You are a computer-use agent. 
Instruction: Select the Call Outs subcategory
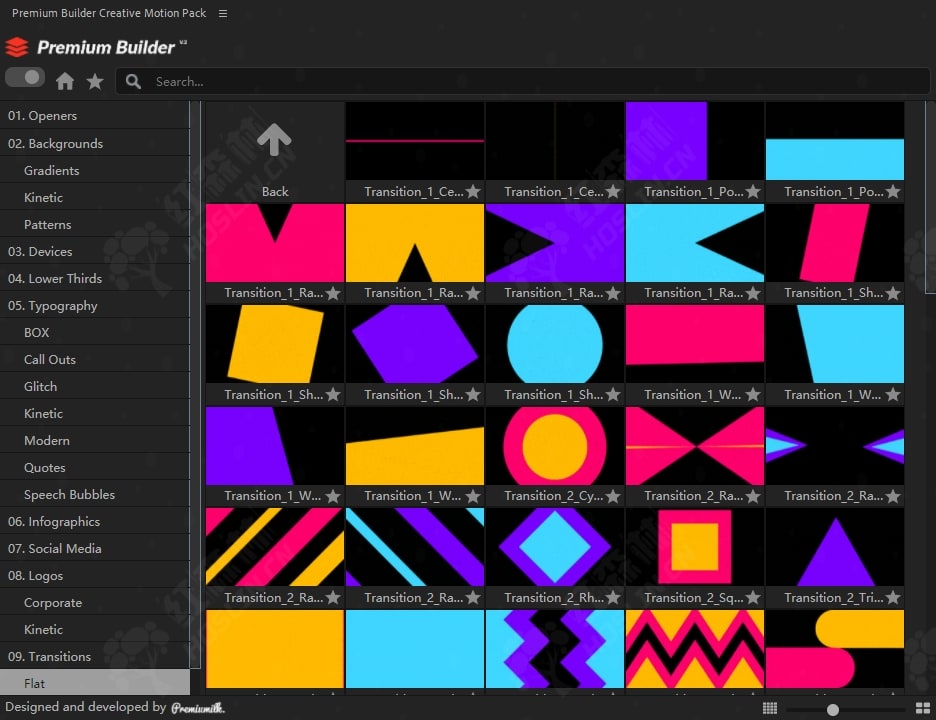pos(95,359)
